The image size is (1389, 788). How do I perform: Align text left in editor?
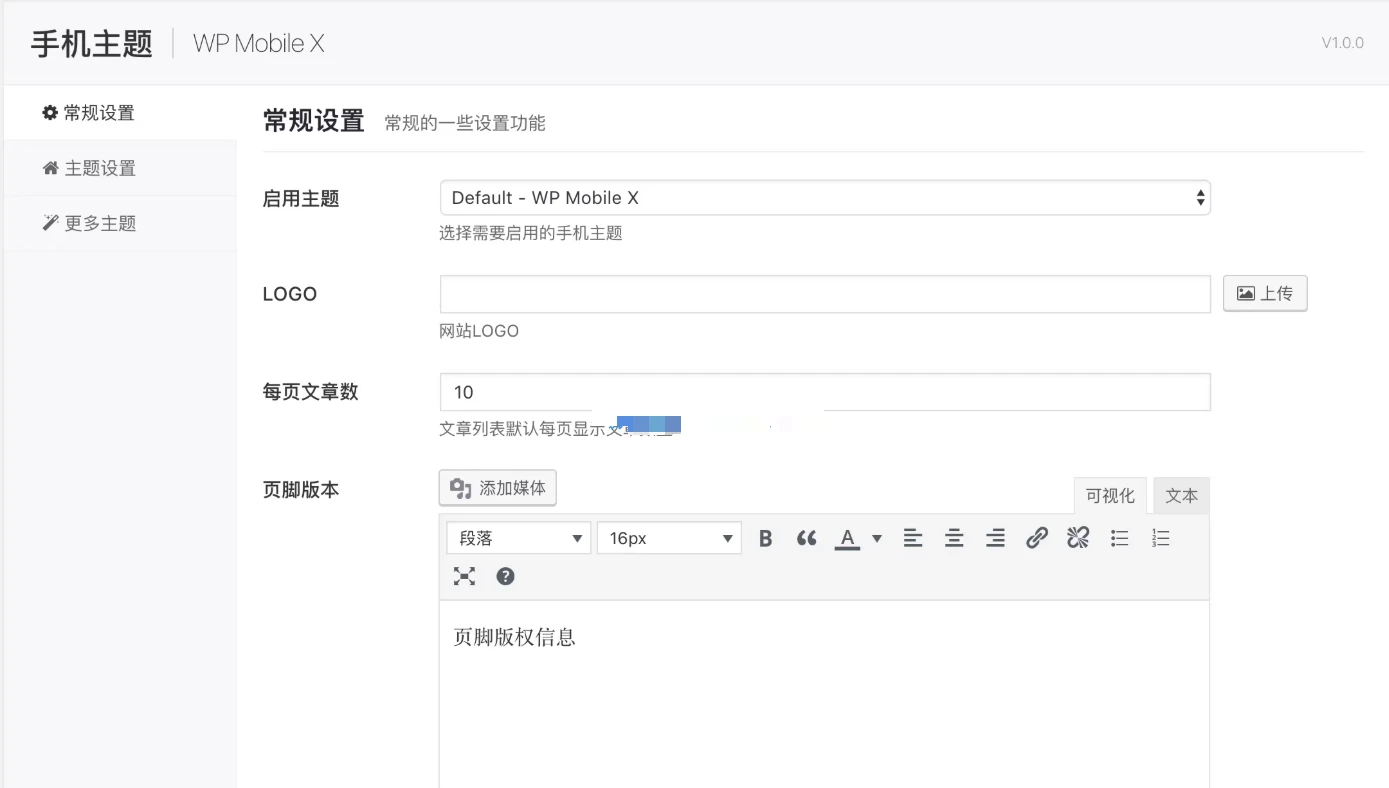pyautogui.click(x=913, y=539)
